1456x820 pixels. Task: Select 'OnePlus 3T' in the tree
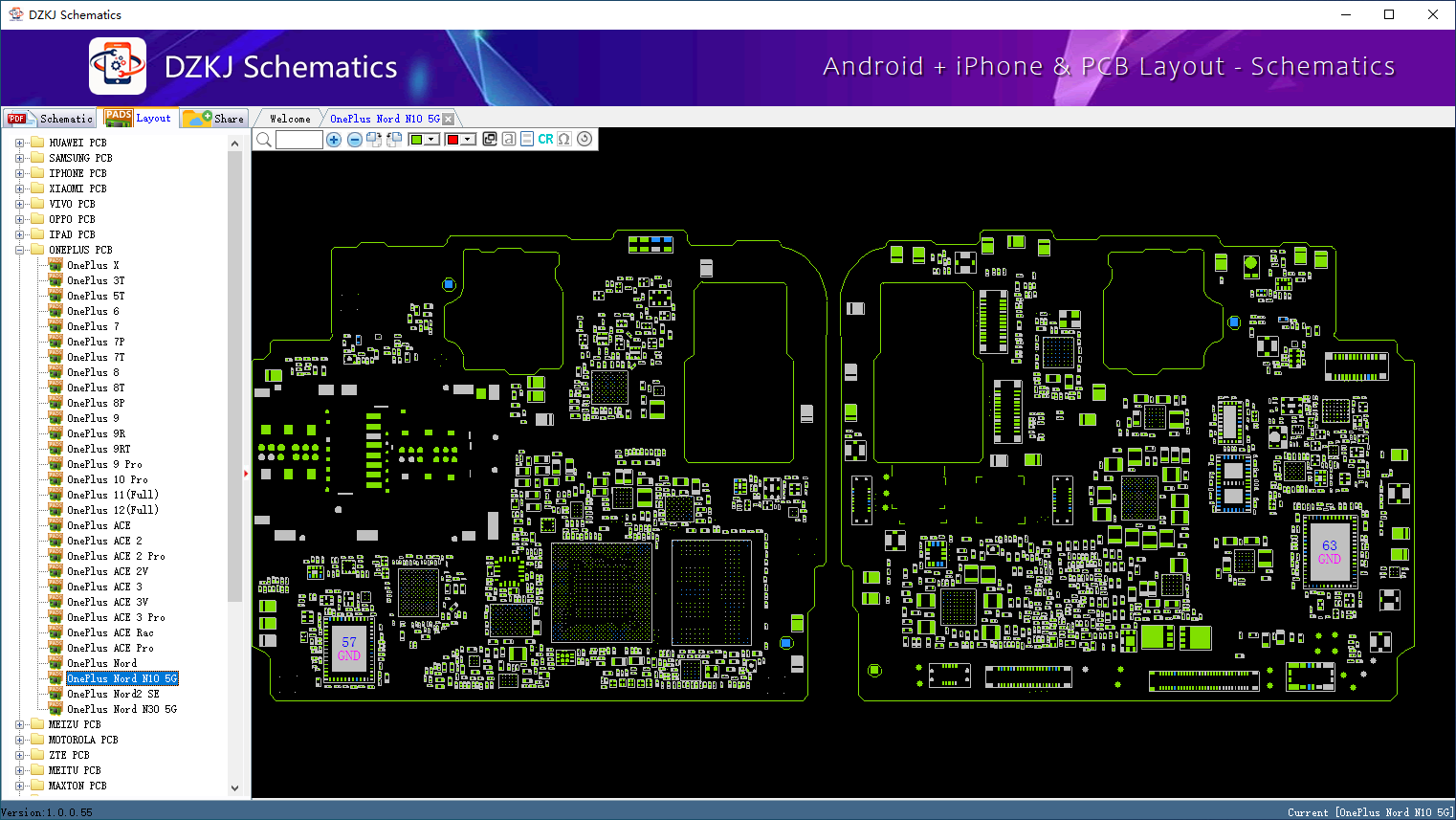(x=96, y=280)
